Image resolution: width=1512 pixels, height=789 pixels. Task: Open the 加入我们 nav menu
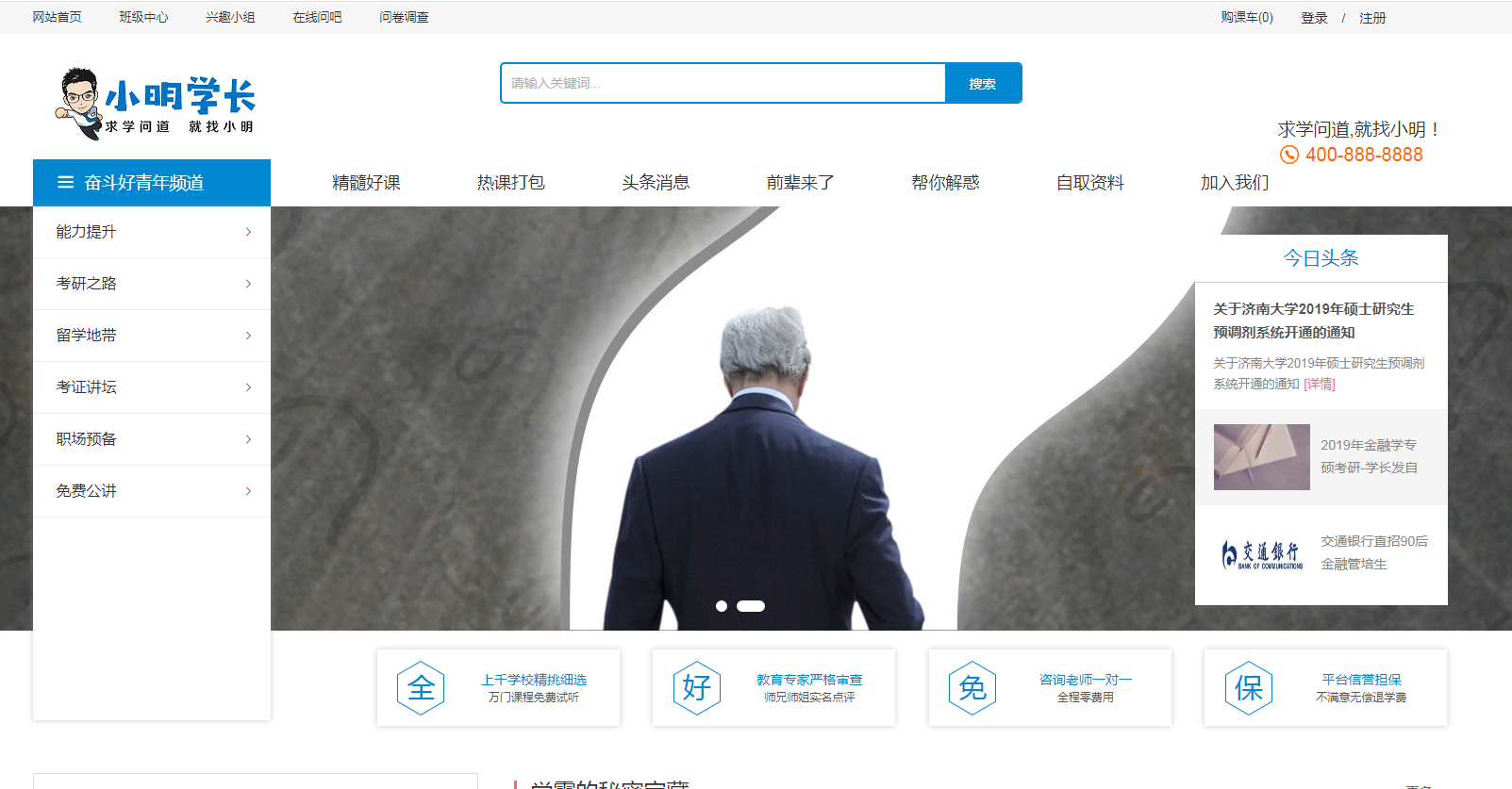pos(1235,183)
